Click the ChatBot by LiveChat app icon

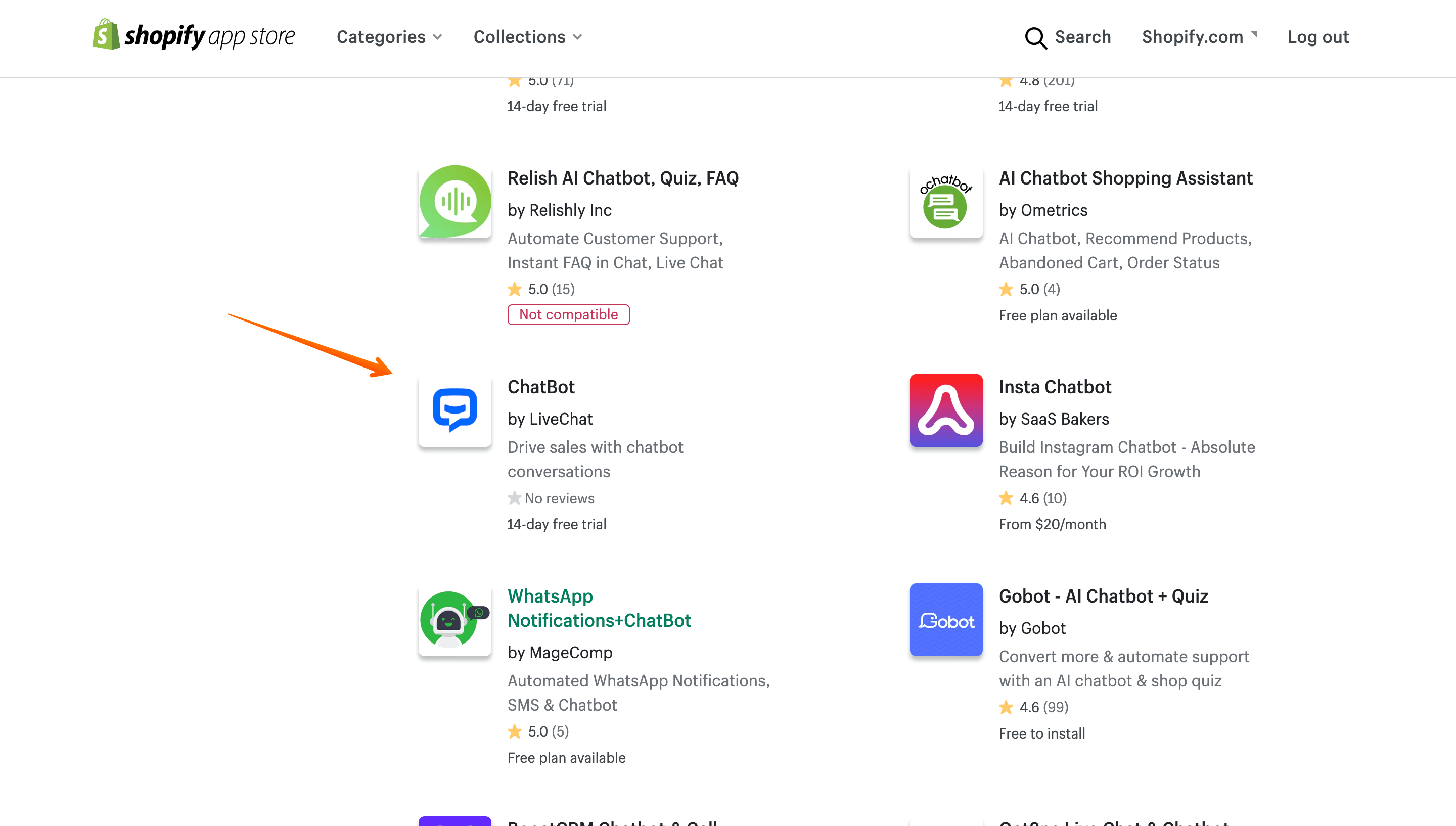point(455,410)
